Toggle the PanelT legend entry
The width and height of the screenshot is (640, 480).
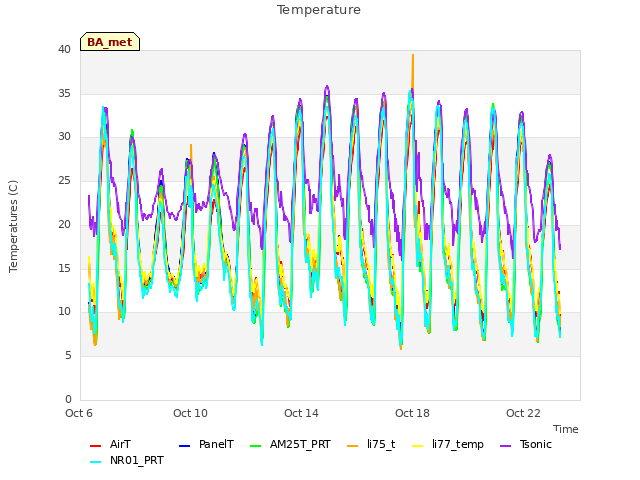click(x=207, y=444)
